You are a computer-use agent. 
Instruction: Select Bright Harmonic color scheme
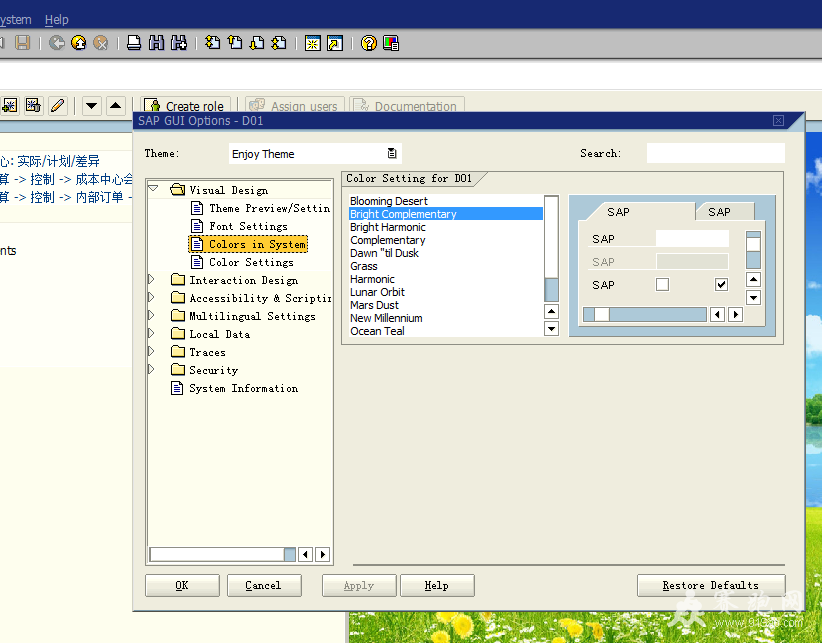[x=446, y=227]
